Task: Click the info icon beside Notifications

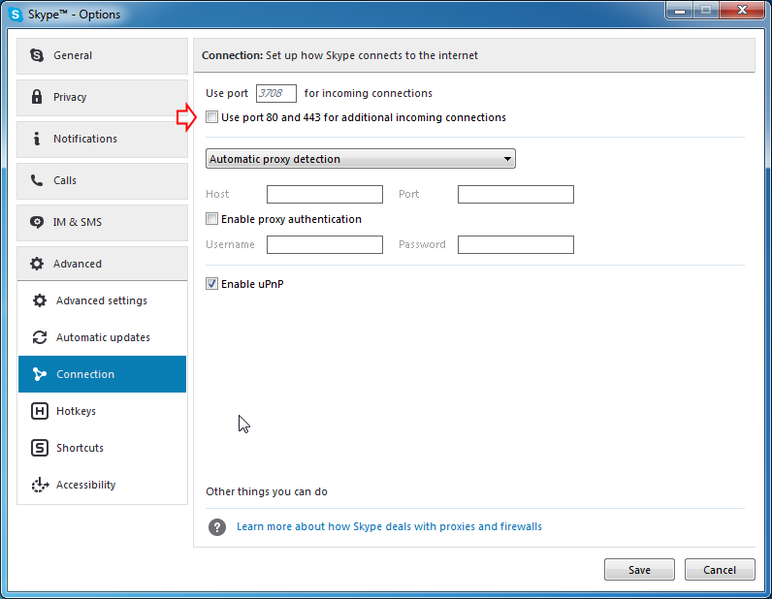Action: click(x=37, y=139)
